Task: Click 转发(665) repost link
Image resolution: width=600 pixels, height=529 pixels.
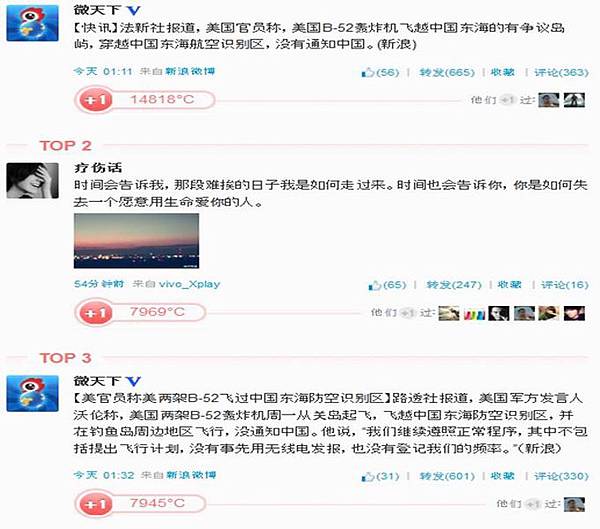Action: (447, 72)
